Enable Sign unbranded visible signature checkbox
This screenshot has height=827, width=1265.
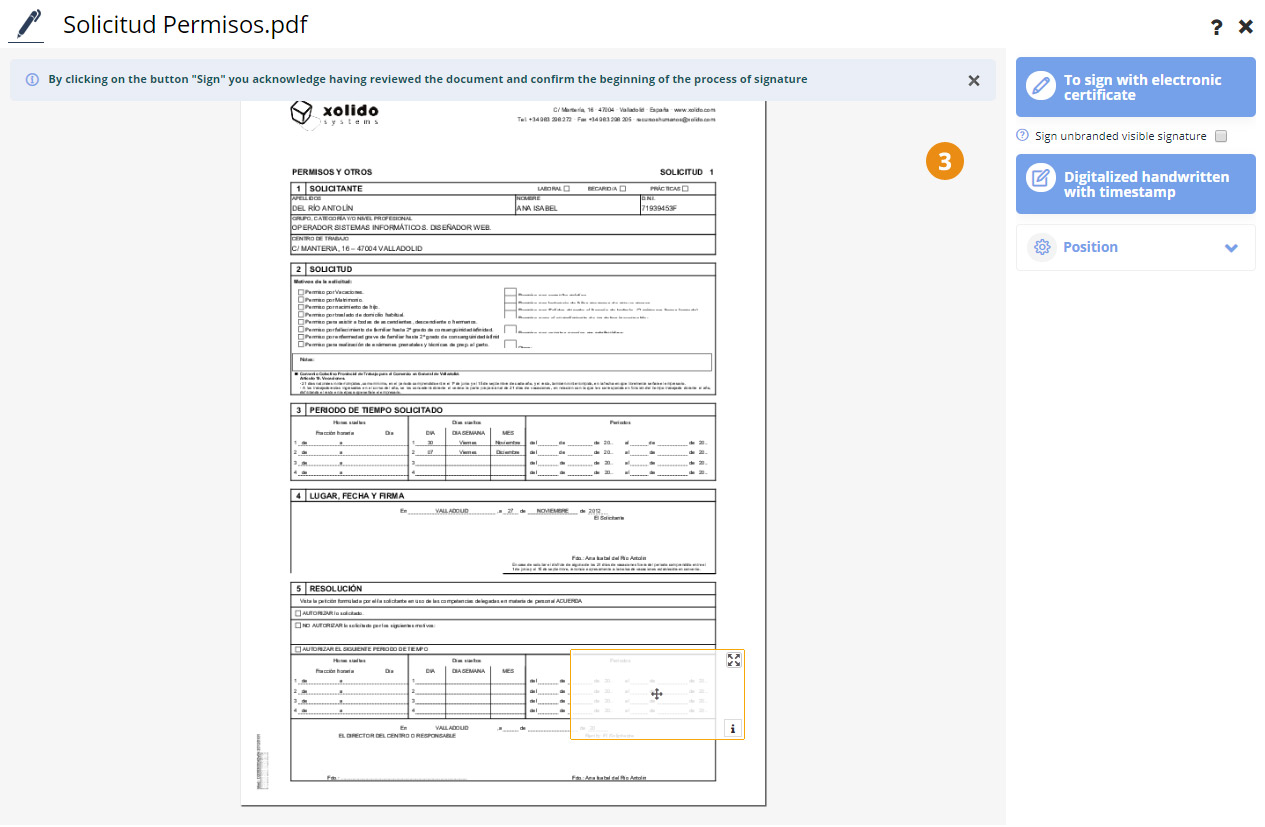pyautogui.click(x=1220, y=136)
